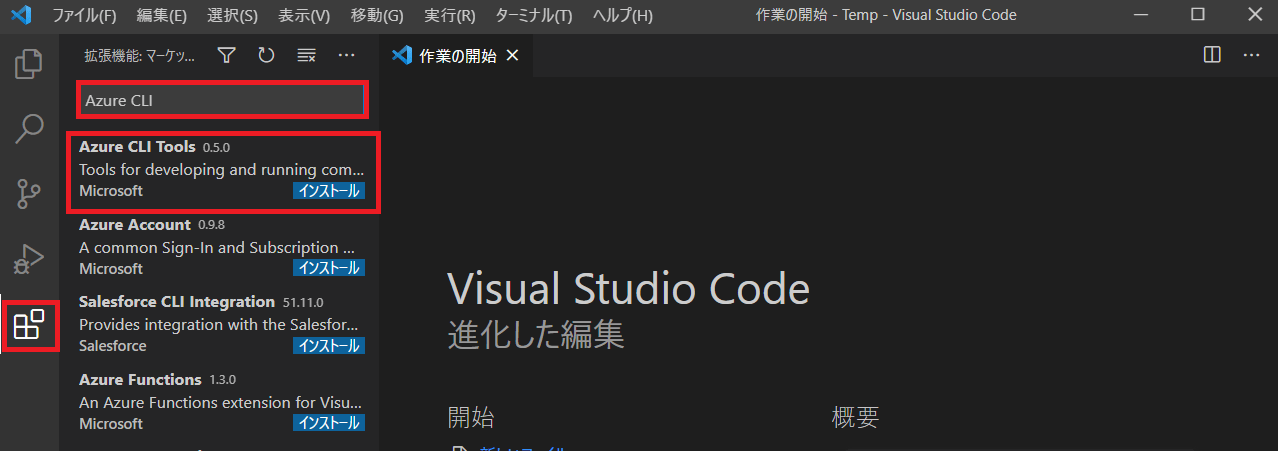Click the 進化した編集 subtitle
The width and height of the screenshot is (1278, 451).
[536, 334]
